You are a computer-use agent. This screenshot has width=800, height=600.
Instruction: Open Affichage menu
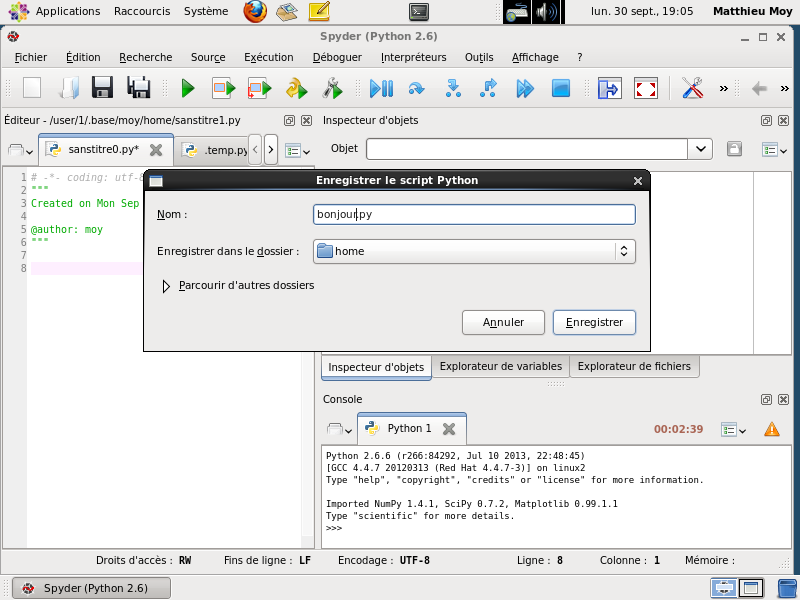535,57
